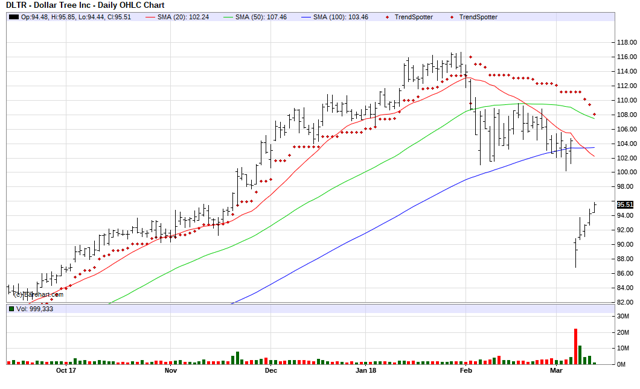
Task: Click the 102.00 price axis label
Action: click(x=627, y=158)
